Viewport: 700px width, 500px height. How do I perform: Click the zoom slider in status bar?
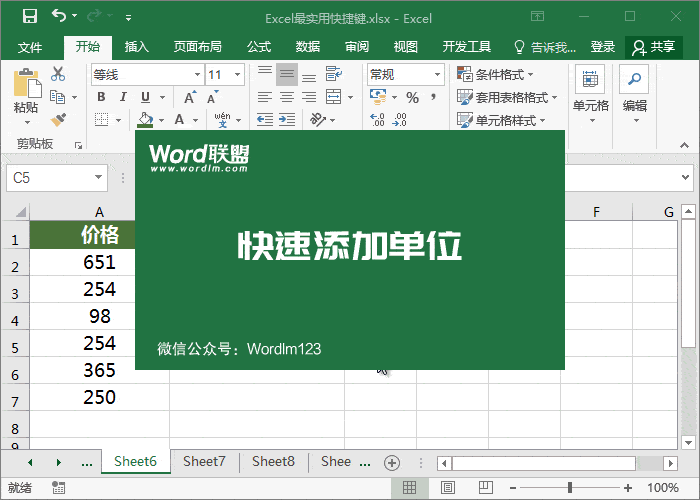(569, 488)
